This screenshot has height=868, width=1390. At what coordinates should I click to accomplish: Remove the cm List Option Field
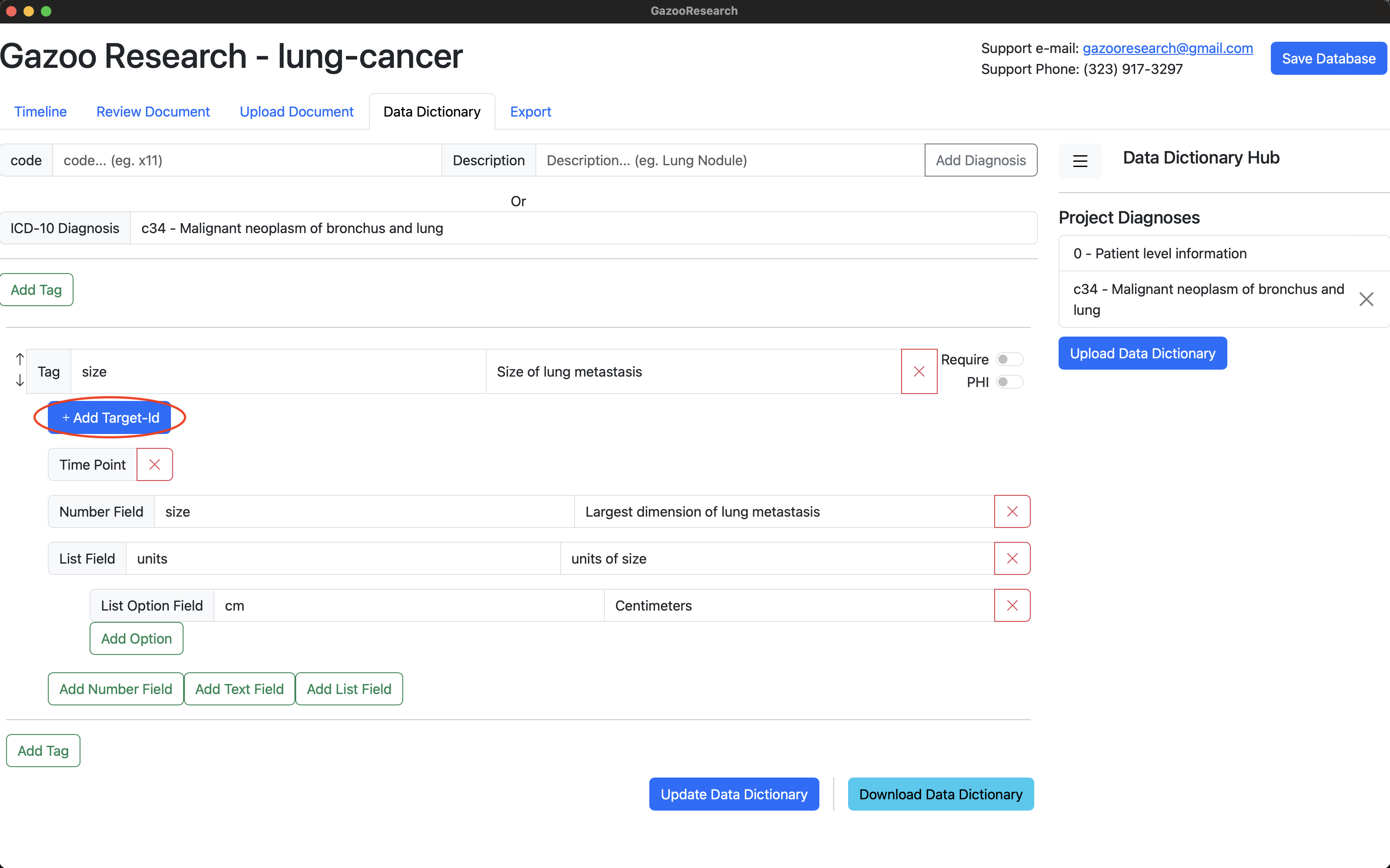click(1012, 606)
